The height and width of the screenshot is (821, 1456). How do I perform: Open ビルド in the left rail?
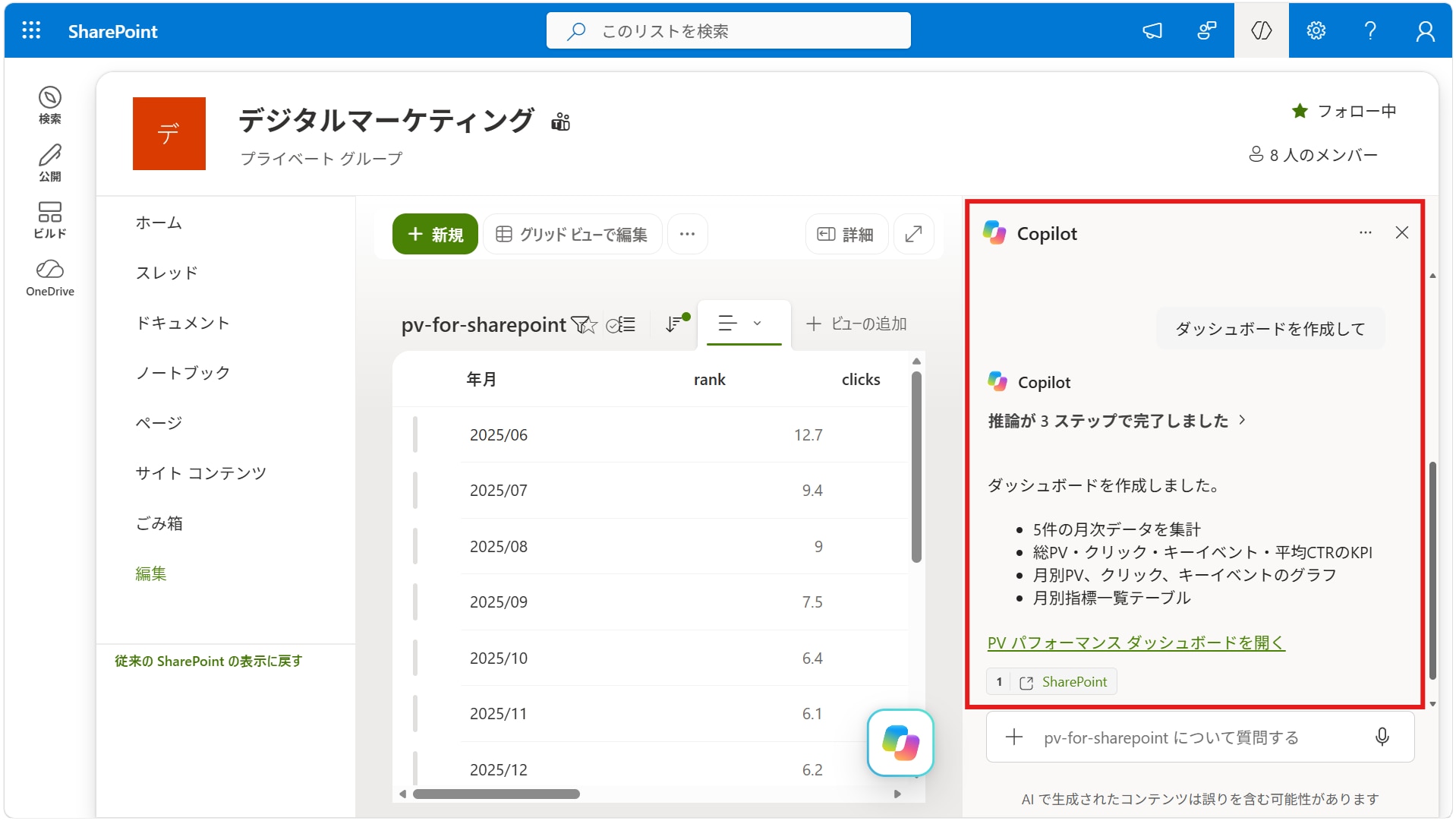coord(50,220)
